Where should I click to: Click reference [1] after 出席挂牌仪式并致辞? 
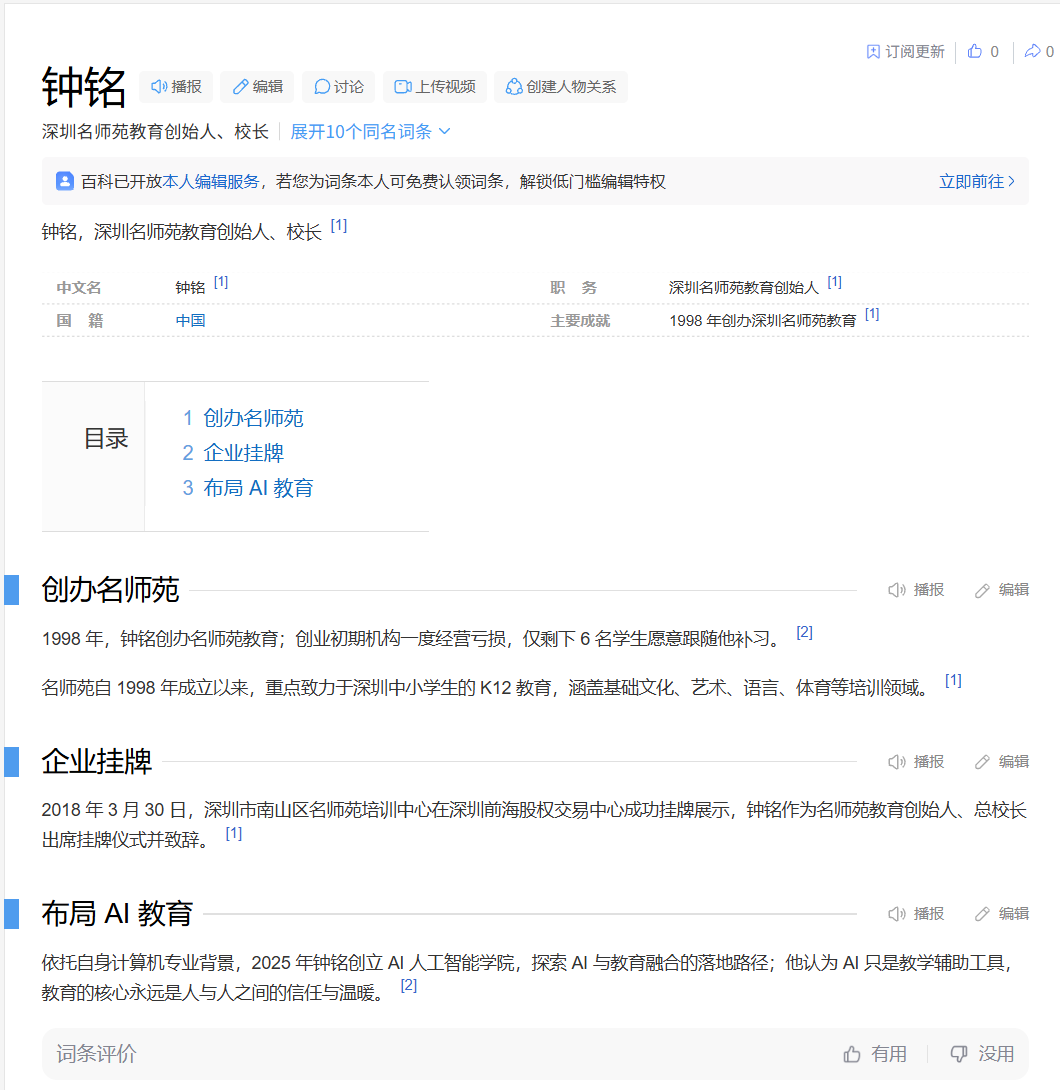(x=234, y=833)
